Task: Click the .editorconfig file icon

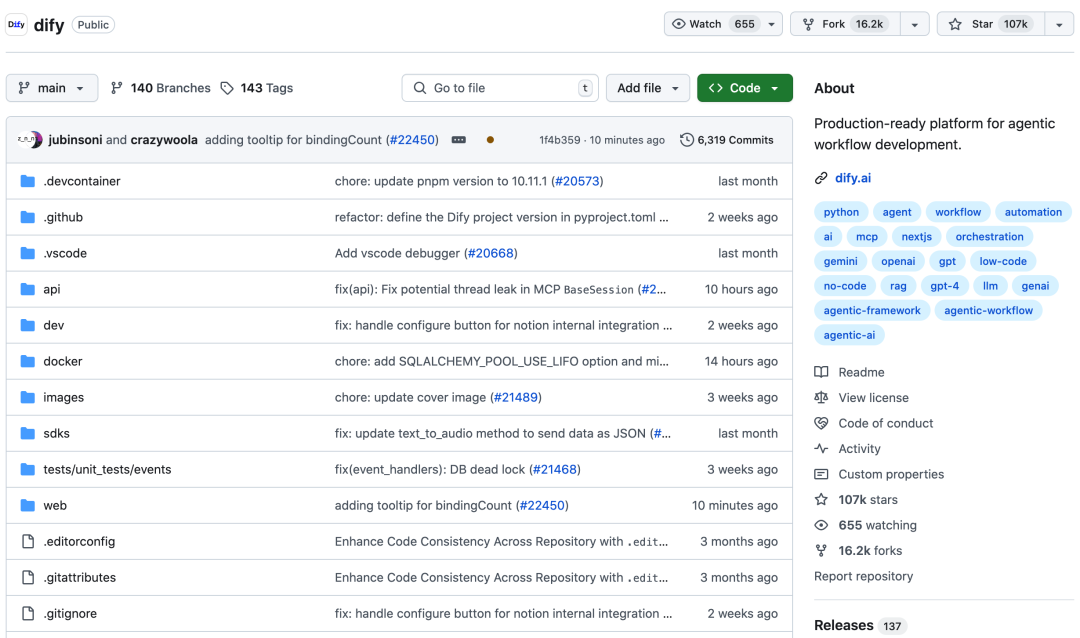Action: (x=28, y=542)
